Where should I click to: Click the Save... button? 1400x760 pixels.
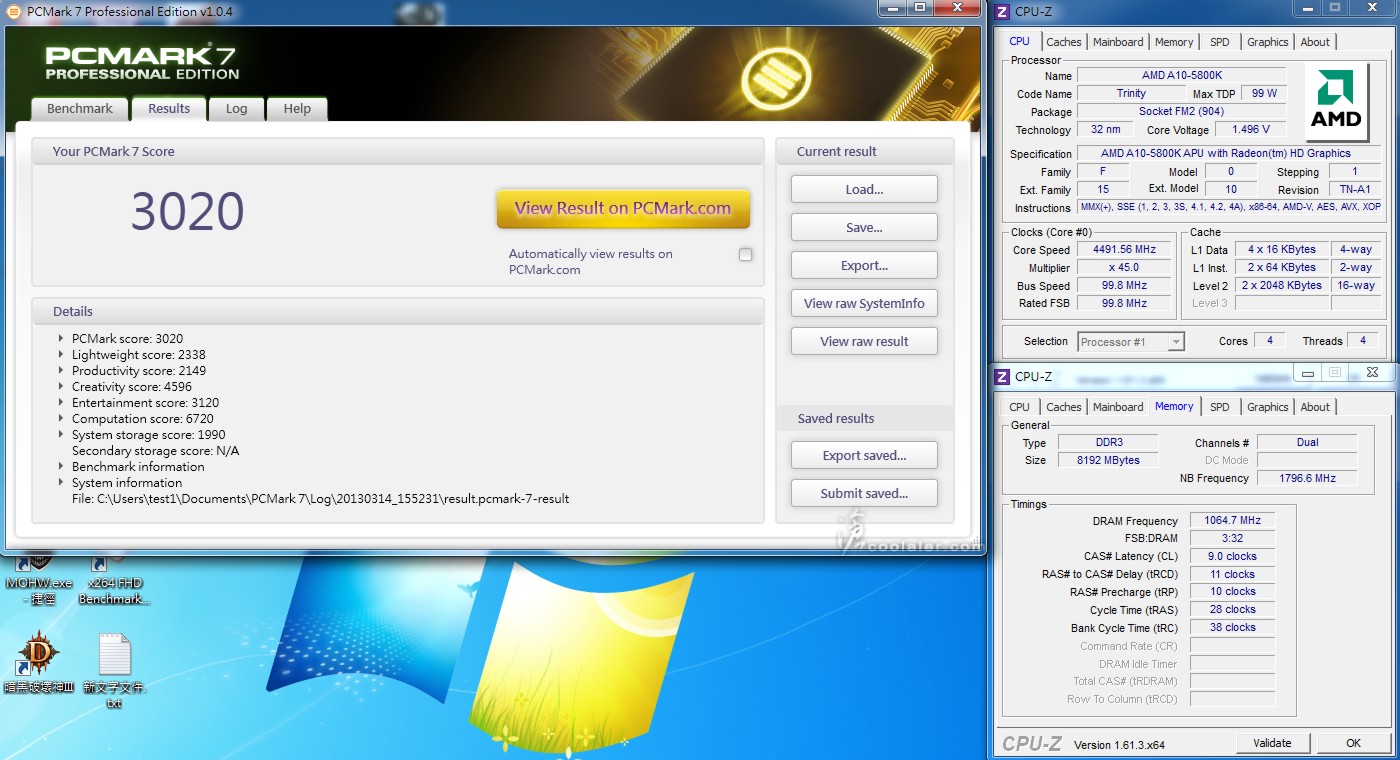coord(864,227)
